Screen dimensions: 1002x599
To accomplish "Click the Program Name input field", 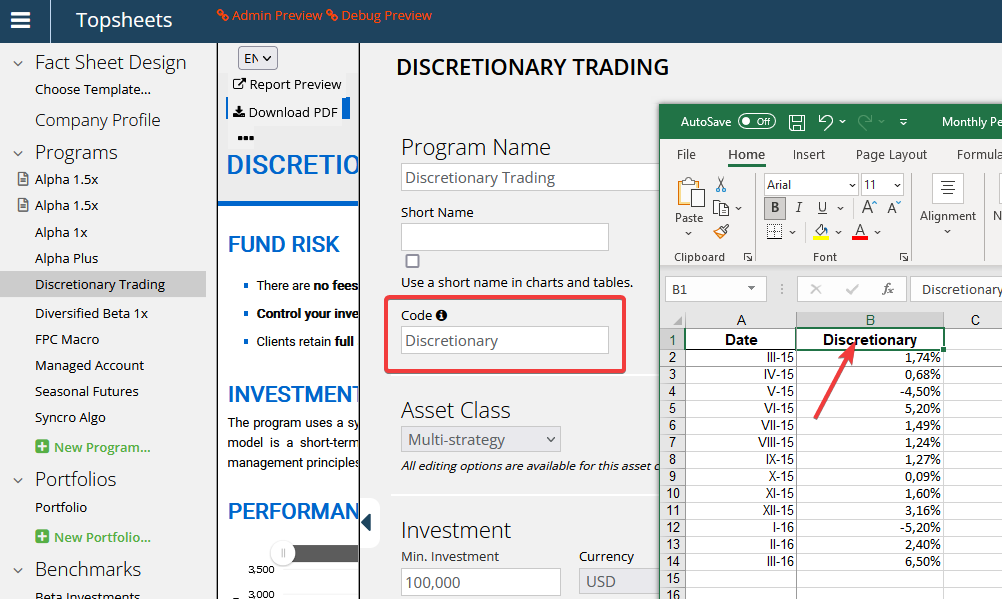I will (x=530, y=178).
